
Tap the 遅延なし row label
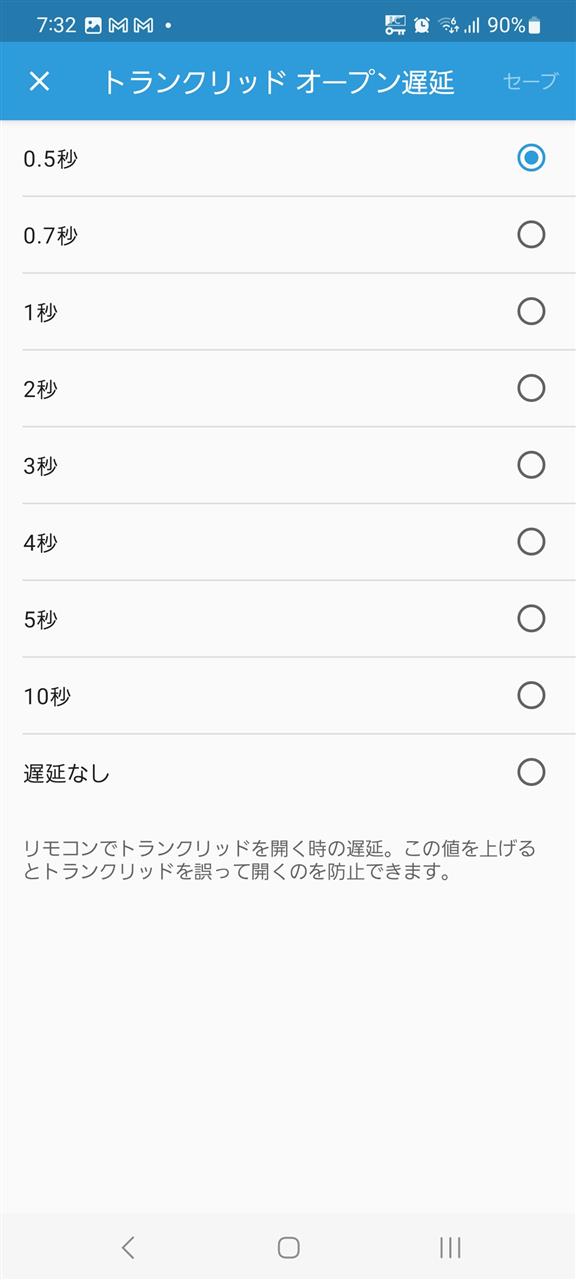66,773
